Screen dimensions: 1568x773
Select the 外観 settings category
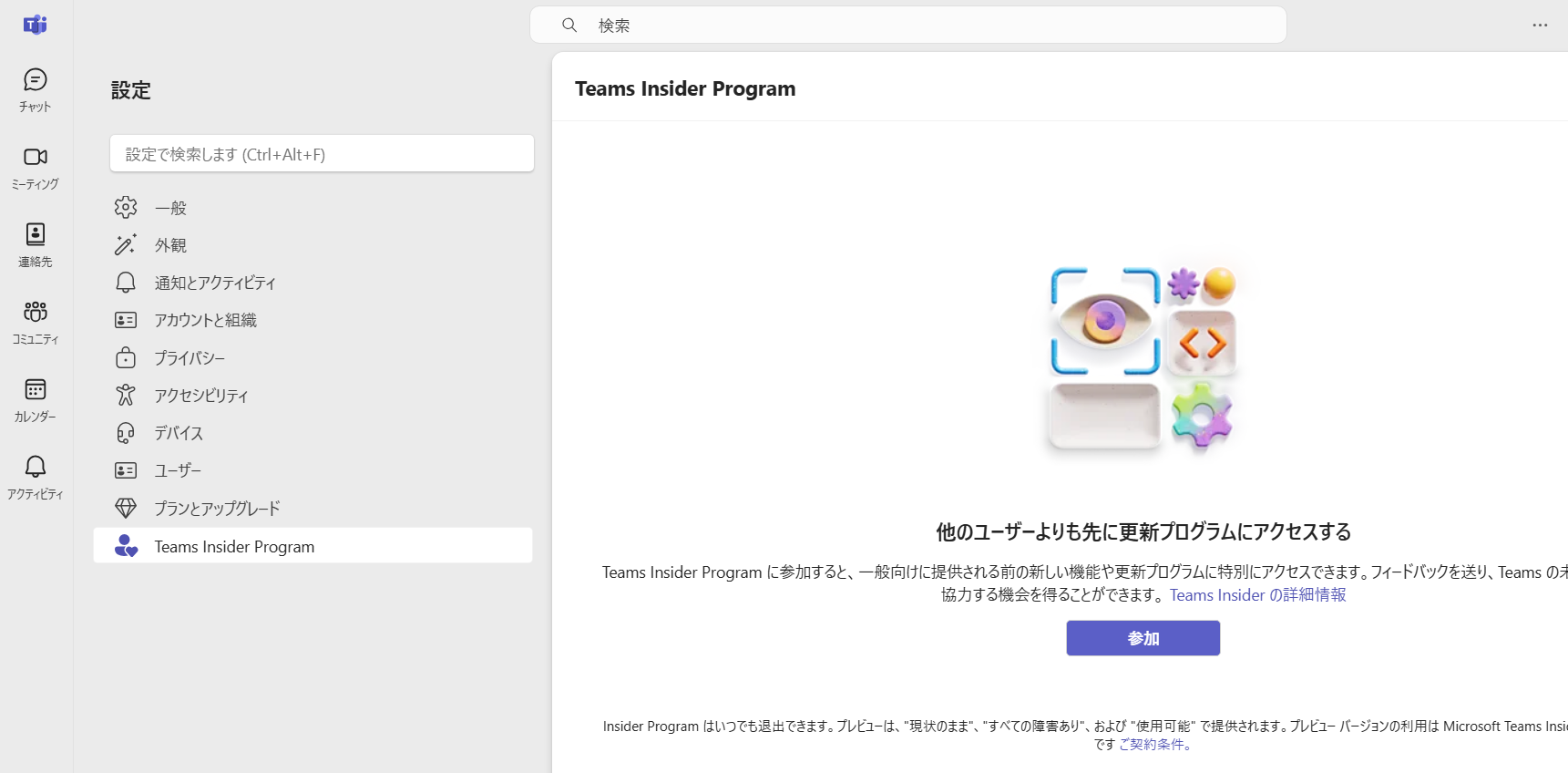(x=313, y=245)
